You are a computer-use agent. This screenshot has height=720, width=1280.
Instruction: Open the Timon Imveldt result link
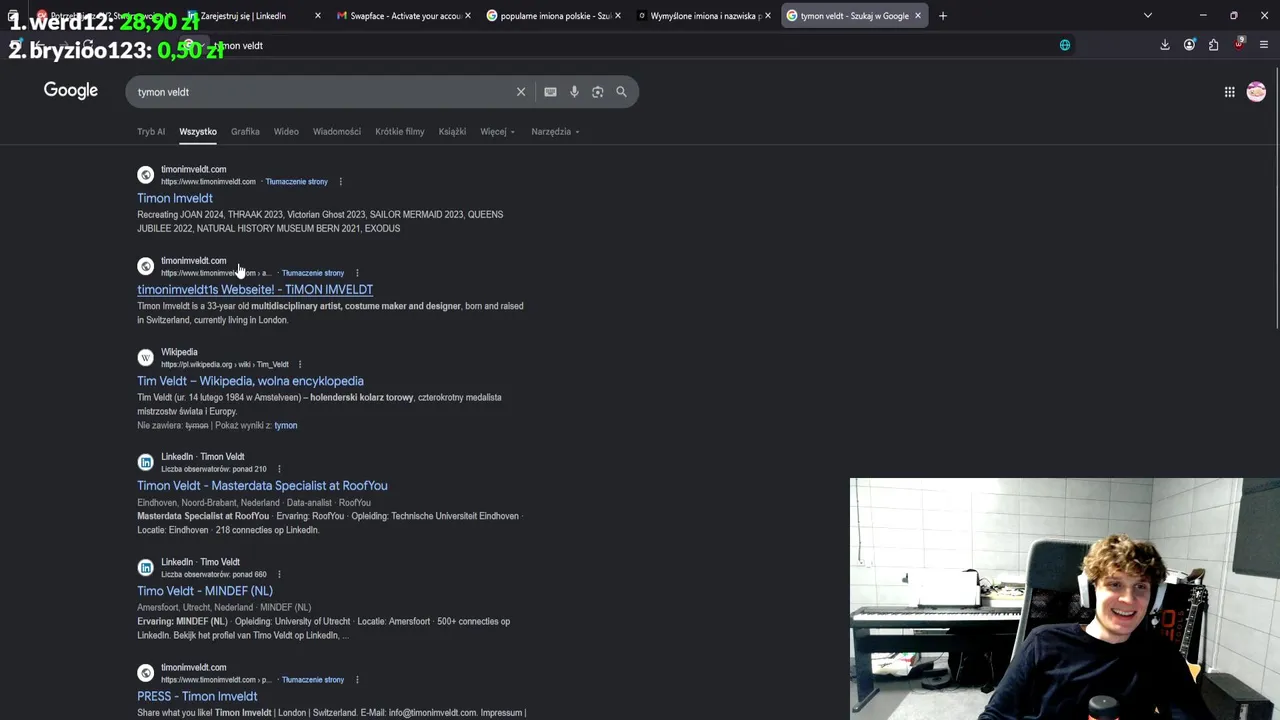pyautogui.click(x=175, y=198)
